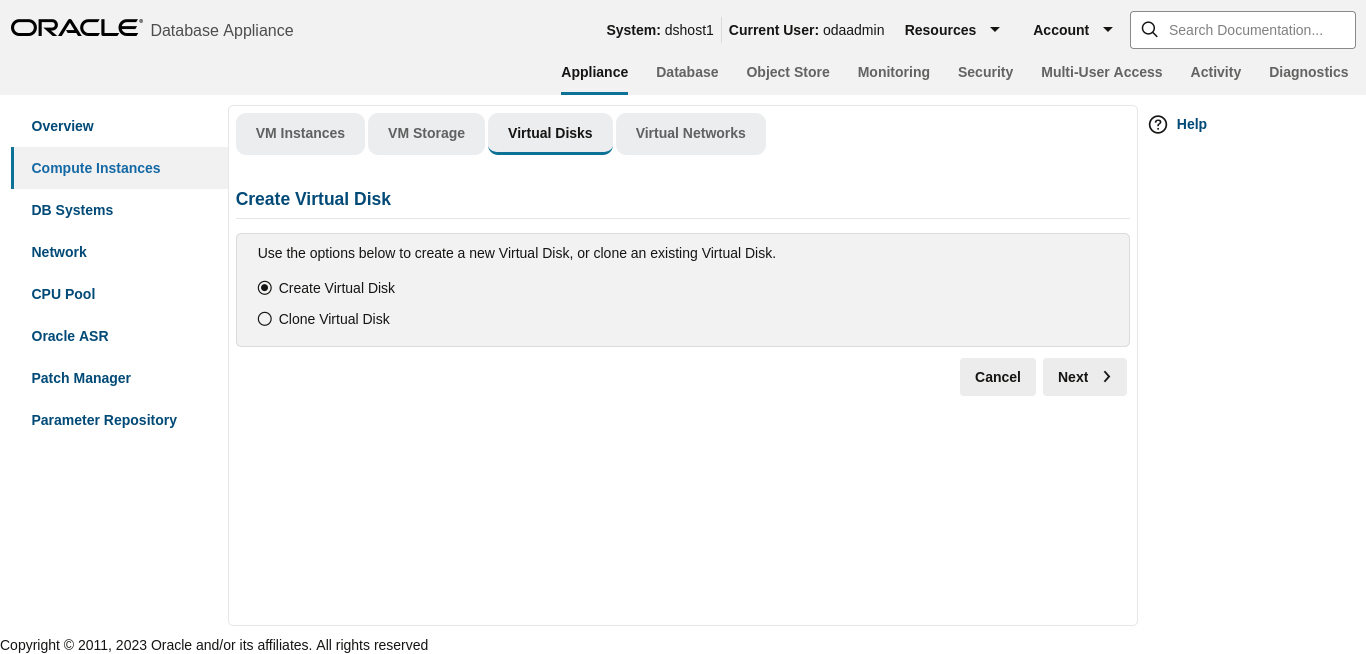Open Patch Manager from the sidebar

click(81, 378)
